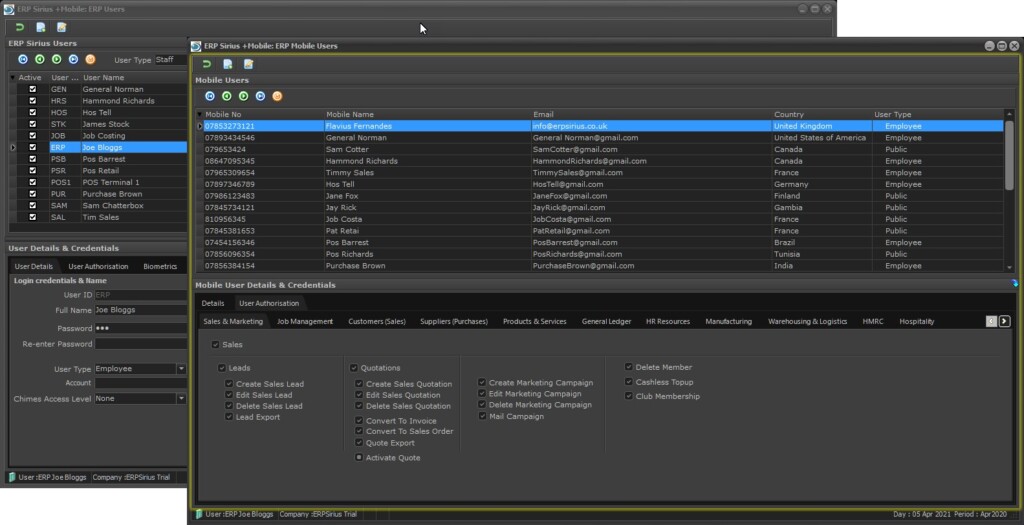Open the Job Management tab
The image size is (1024, 525).
305,321
